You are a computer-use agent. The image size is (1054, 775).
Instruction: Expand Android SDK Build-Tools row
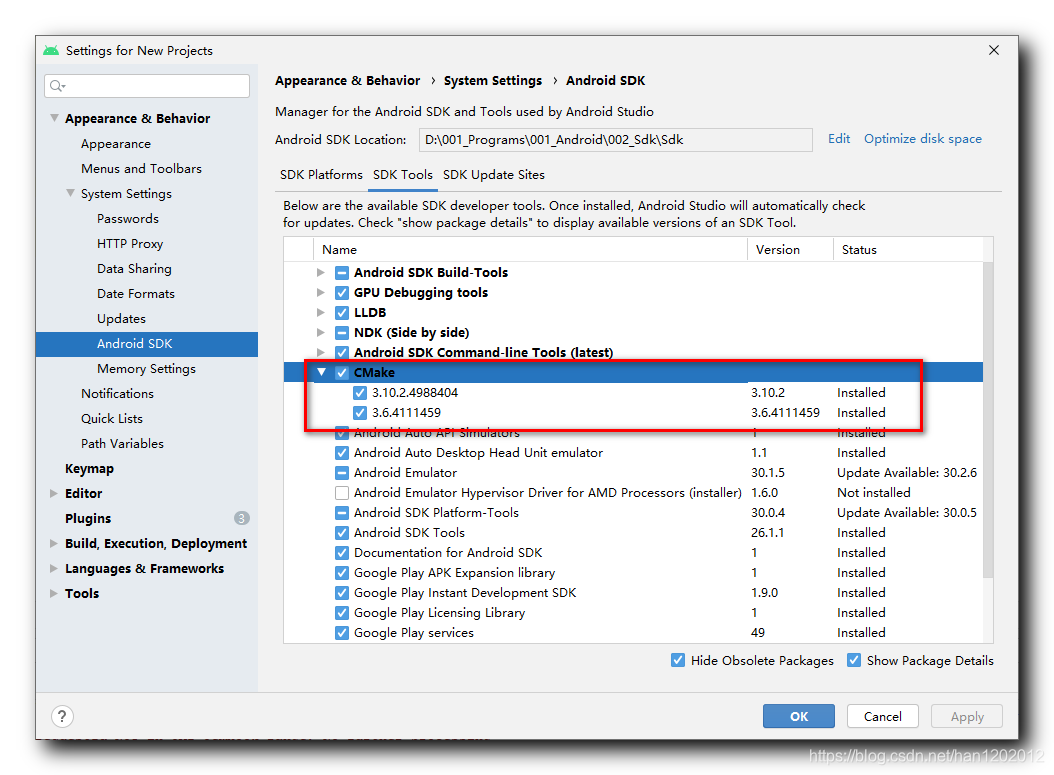point(321,273)
